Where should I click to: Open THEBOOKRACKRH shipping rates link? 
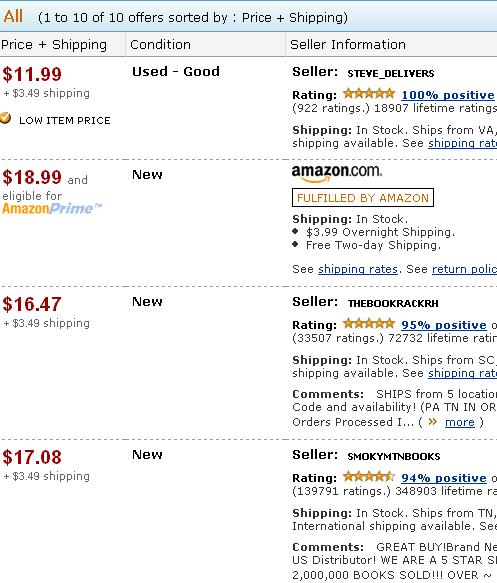(462, 373)
